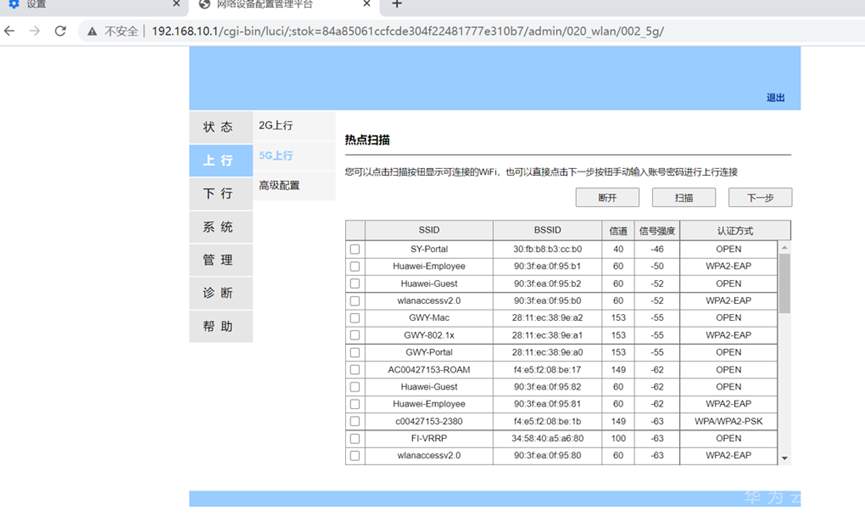865x522 pixels.
Task: Check the box for FI-VRRP
Action: click(x=355, y=439)
